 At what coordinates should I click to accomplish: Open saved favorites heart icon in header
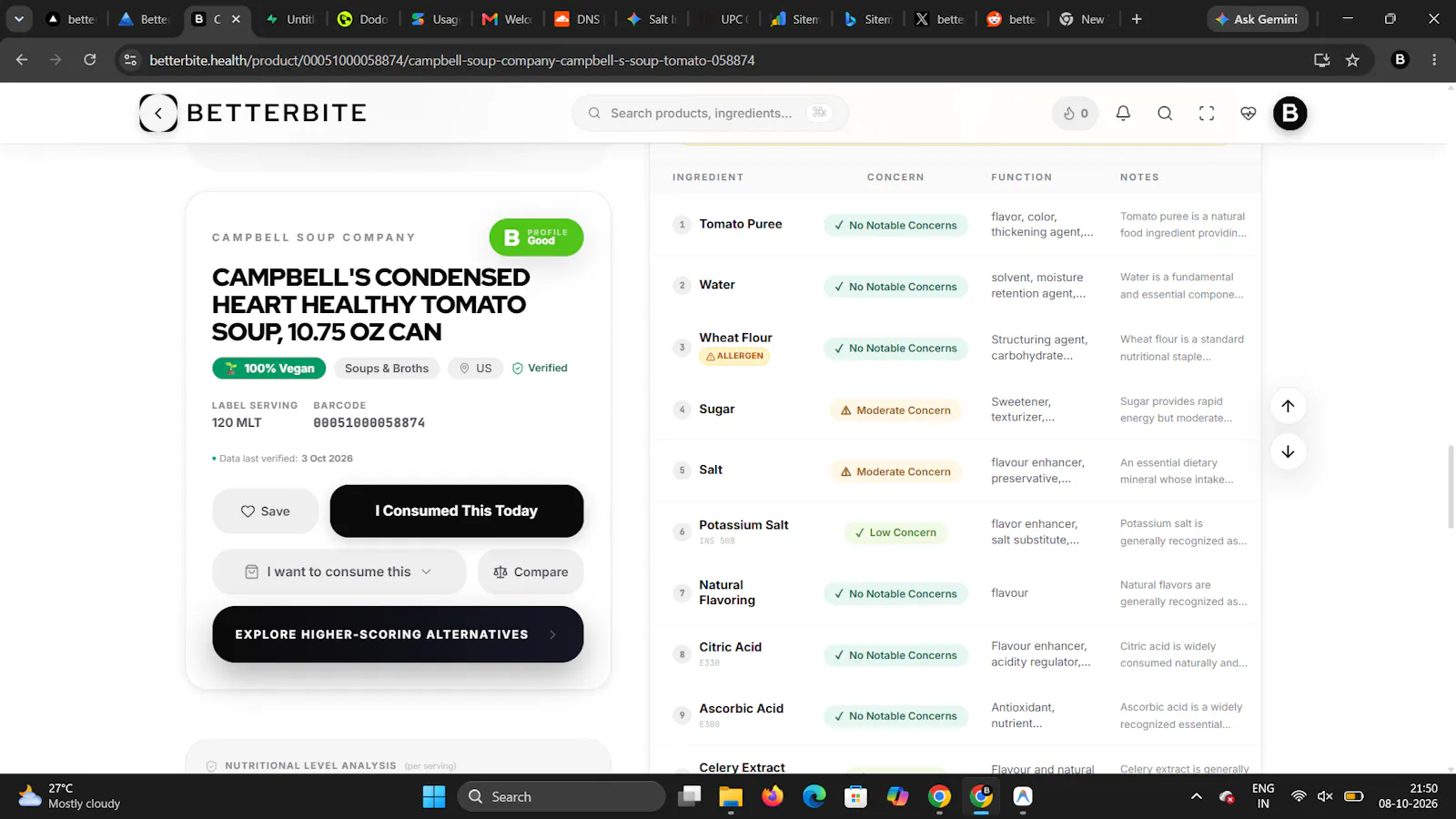(1249, 114)
